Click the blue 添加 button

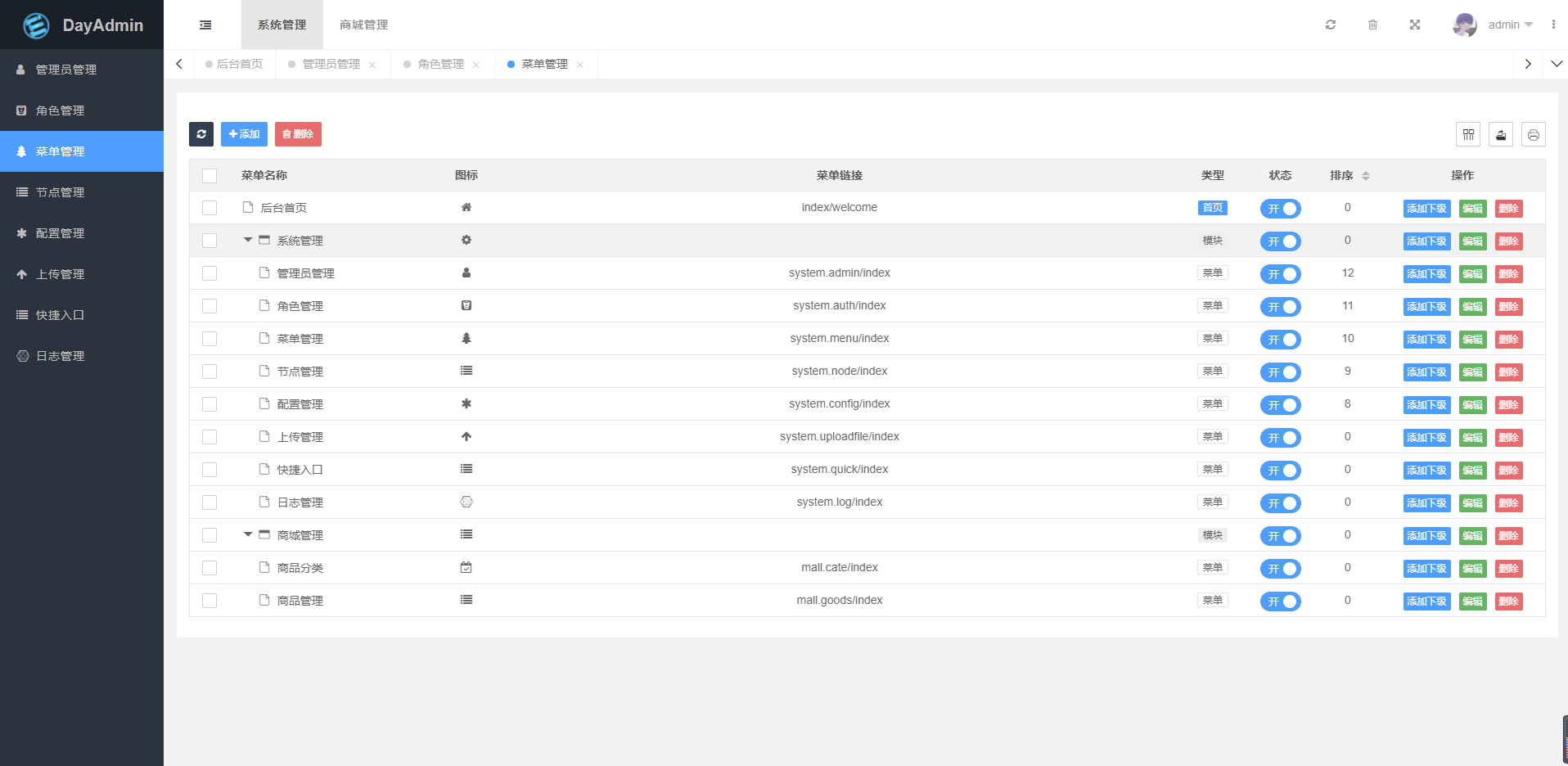pyautogui.click(x=244, y=134)
